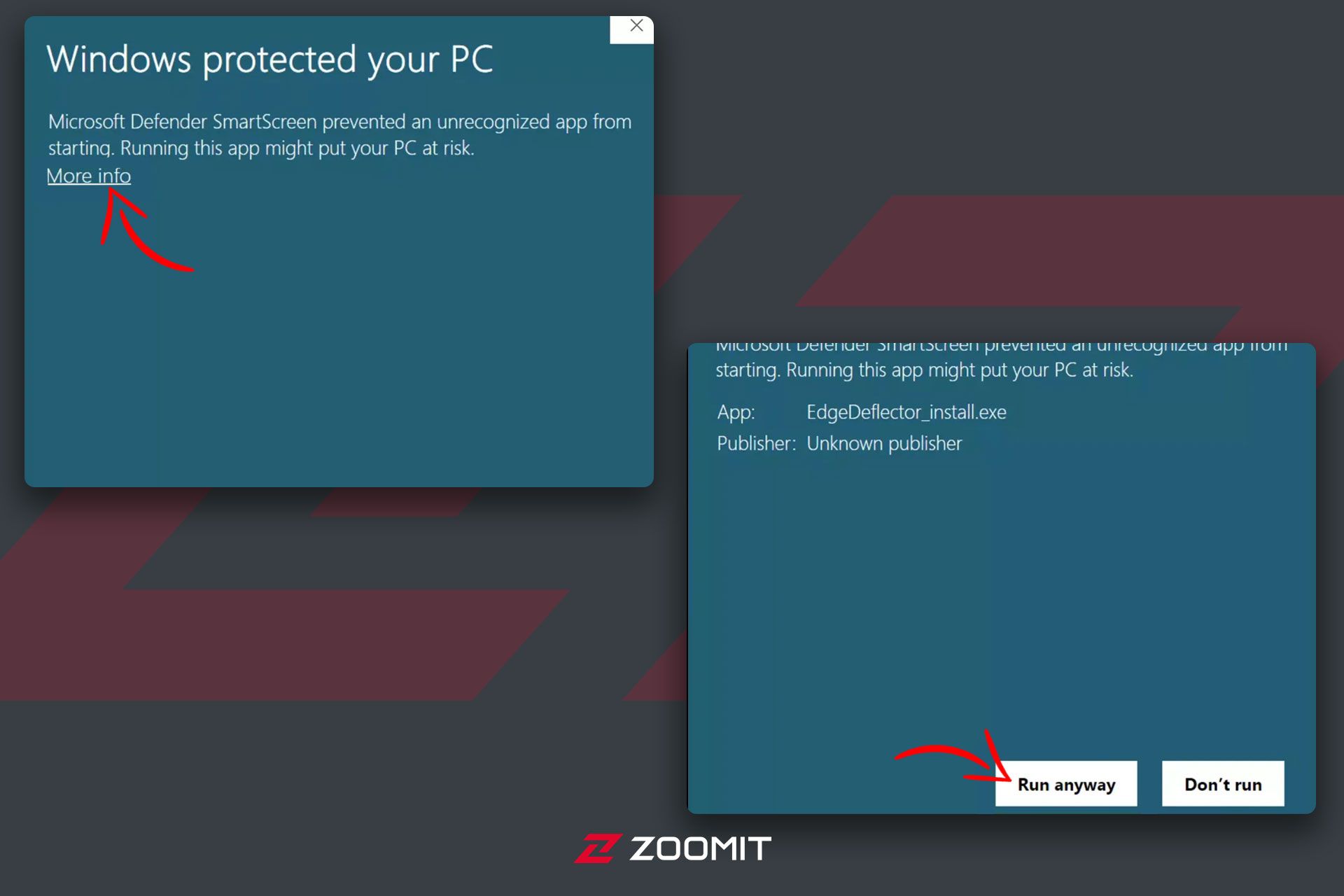
Task: View Microsoft Defender SmartScreen info
Action: (87, 175)
